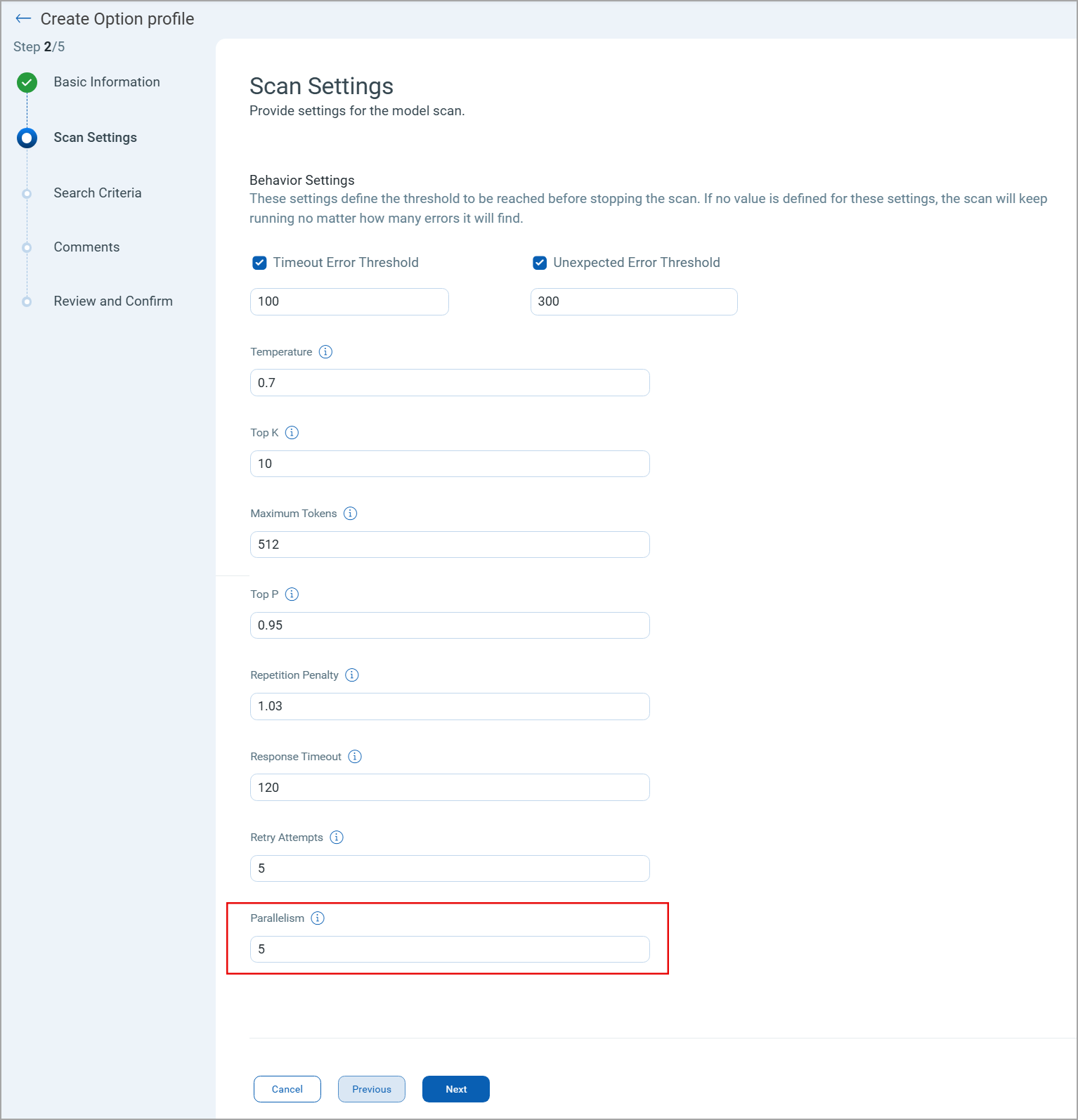The image size is (1078, 1120).
Task: Select the Scan Settings step
Action: pyautogui.click(x=96, y=138)
